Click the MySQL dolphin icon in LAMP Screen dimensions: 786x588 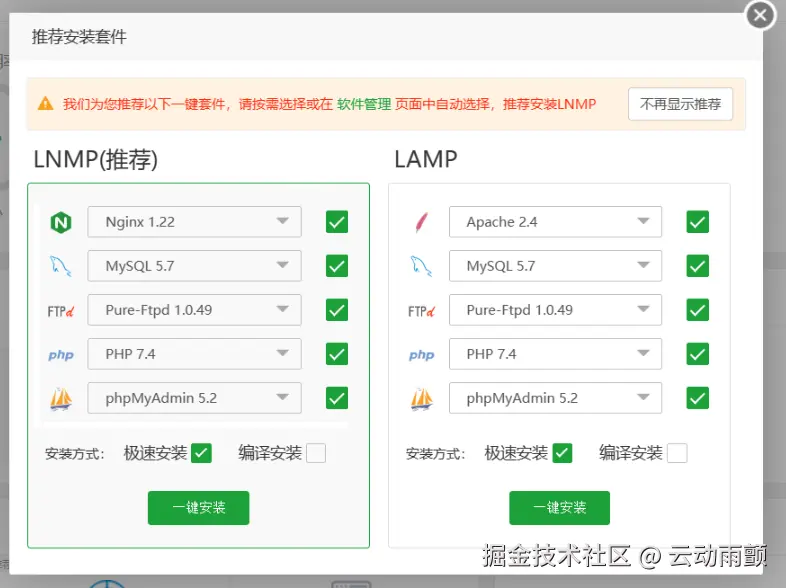421,266
